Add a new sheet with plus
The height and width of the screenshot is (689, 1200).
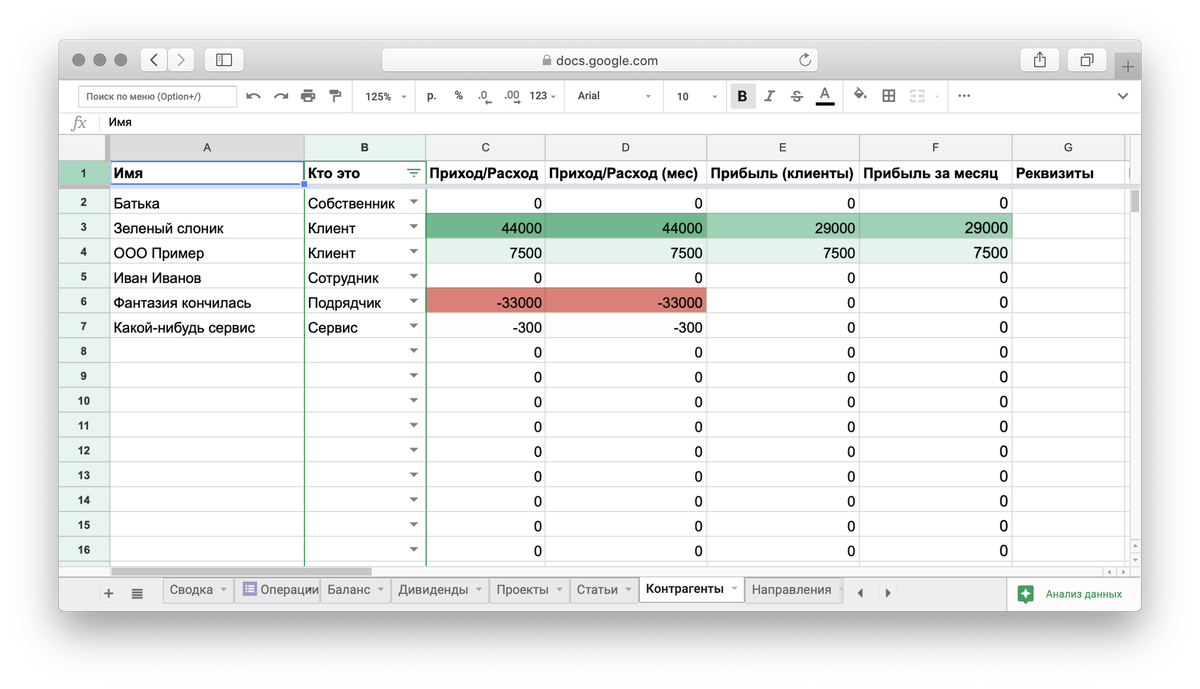(109, 593)
